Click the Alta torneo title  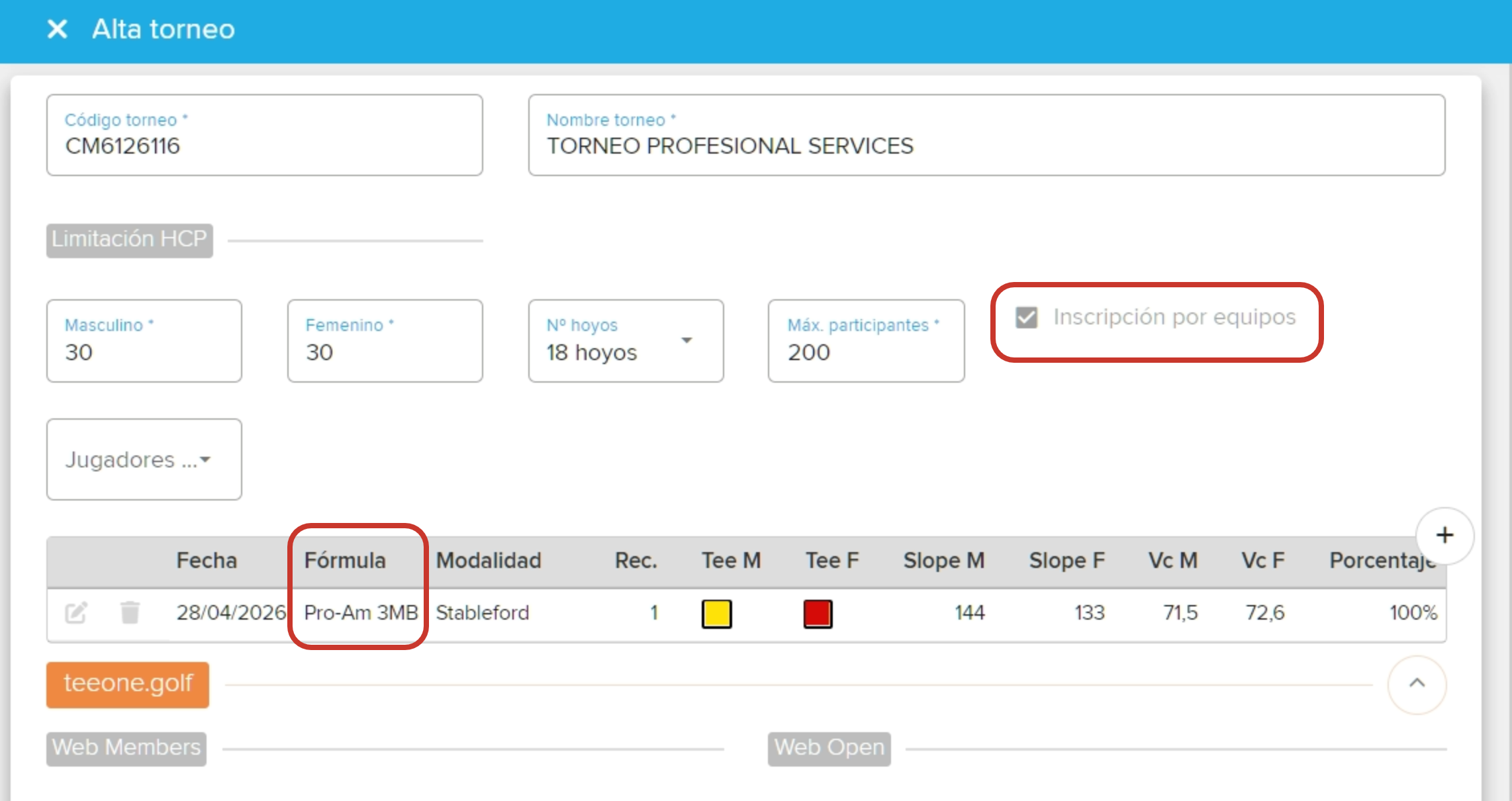163,29
